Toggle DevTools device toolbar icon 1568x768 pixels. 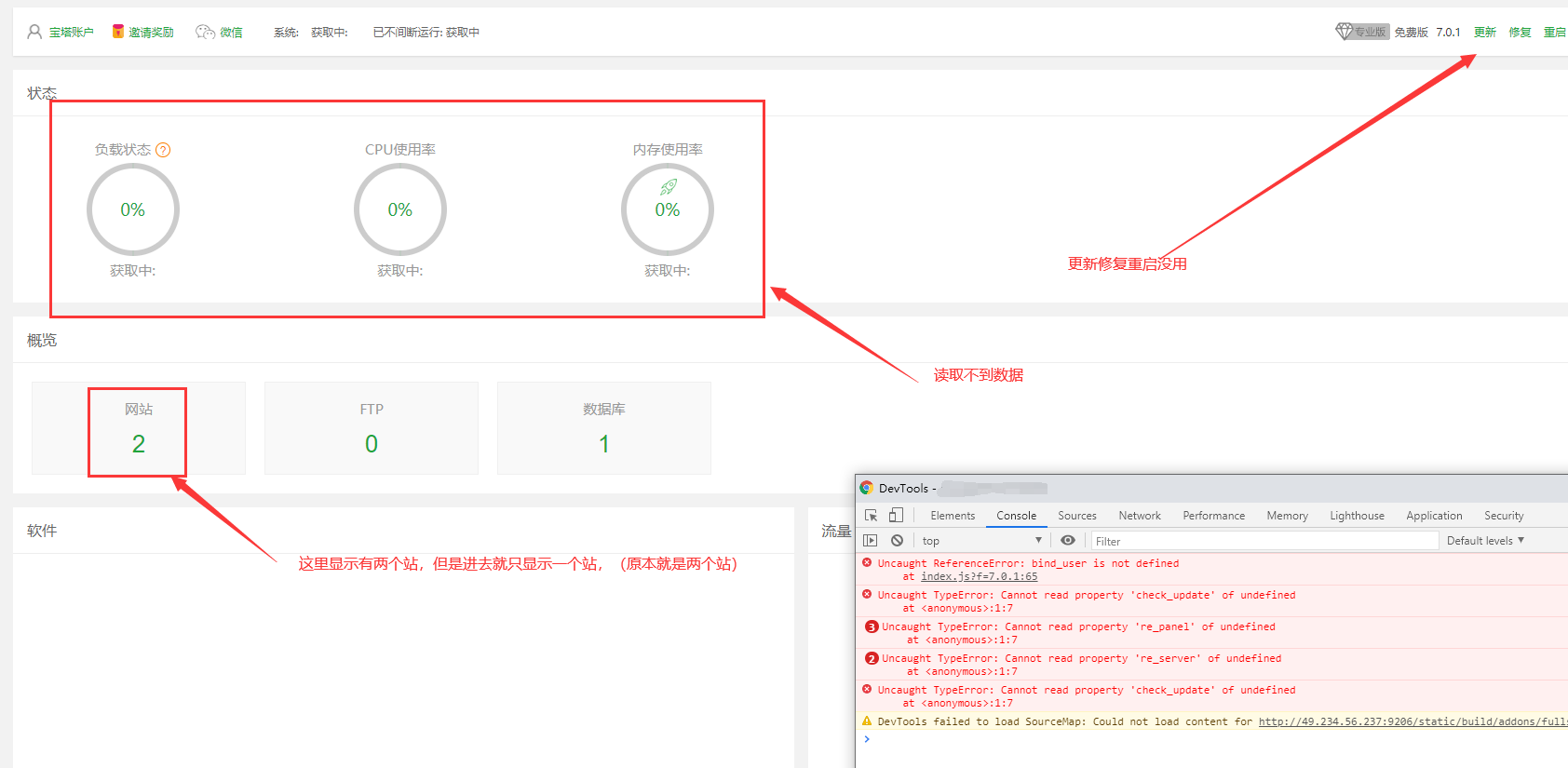(x=896, y=515)
